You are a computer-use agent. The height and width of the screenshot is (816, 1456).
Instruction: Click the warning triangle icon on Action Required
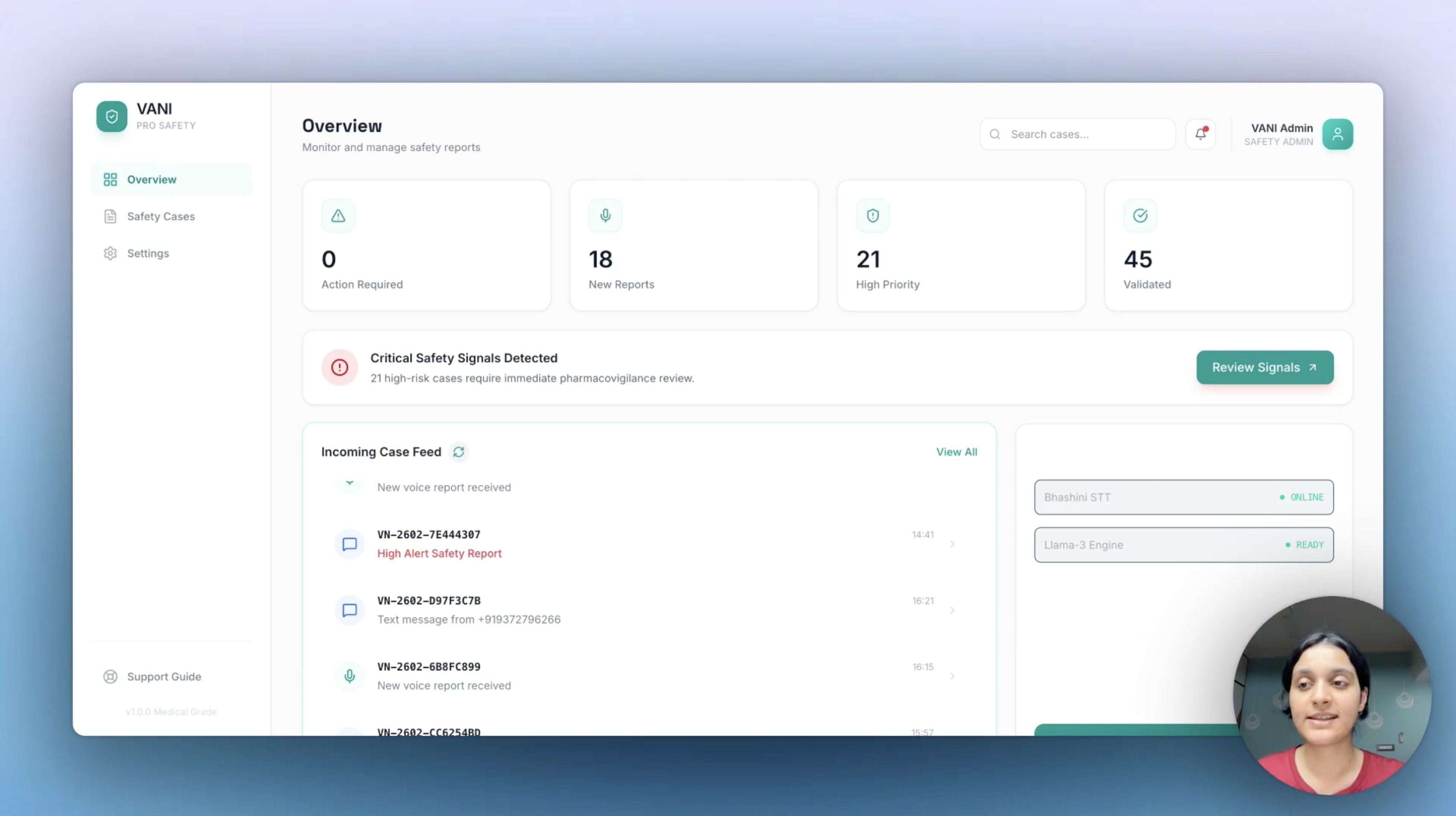pyautogui.click(x=338, y=215)
